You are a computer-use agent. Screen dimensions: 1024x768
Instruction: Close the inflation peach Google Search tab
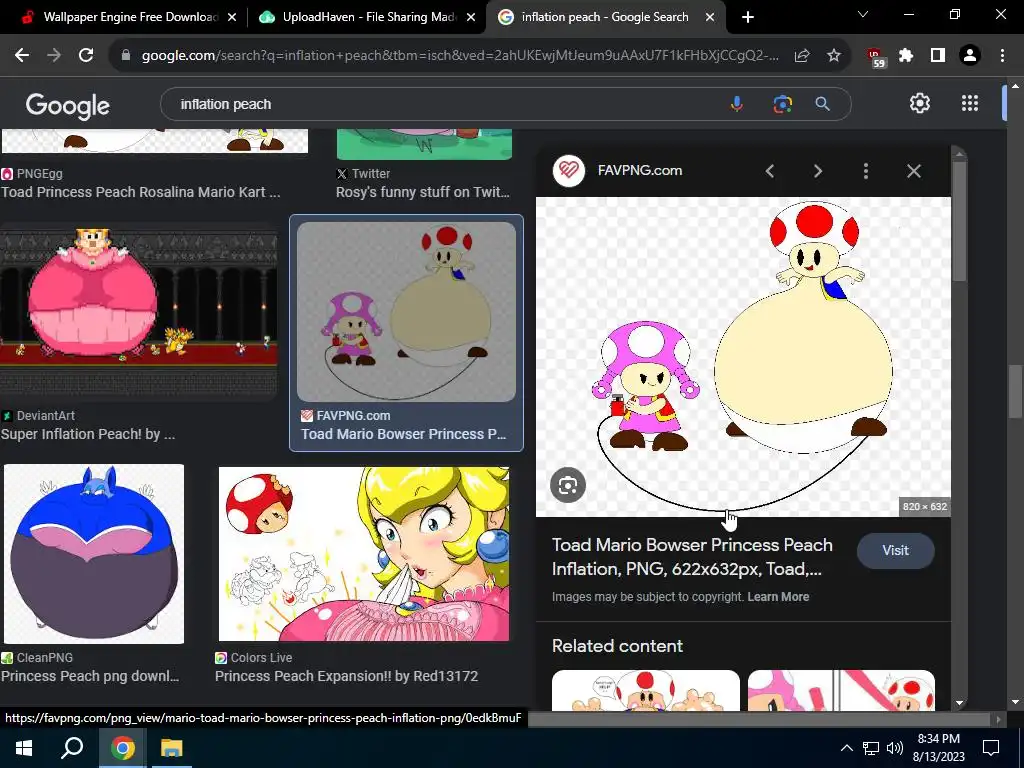coord(710,18)
